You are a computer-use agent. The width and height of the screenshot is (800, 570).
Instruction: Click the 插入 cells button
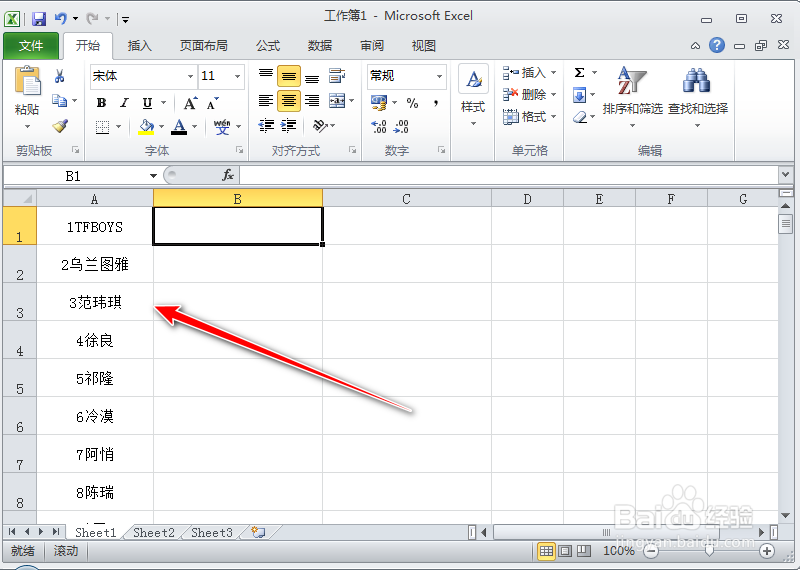pyautogui.click(x=529, y=72)
